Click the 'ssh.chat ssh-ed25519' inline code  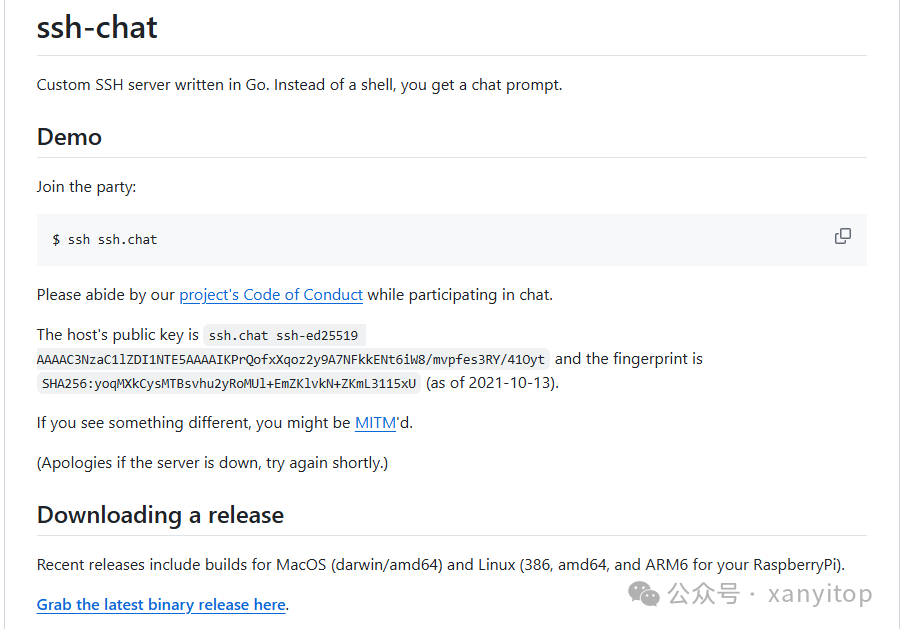(x=283, y=335)
